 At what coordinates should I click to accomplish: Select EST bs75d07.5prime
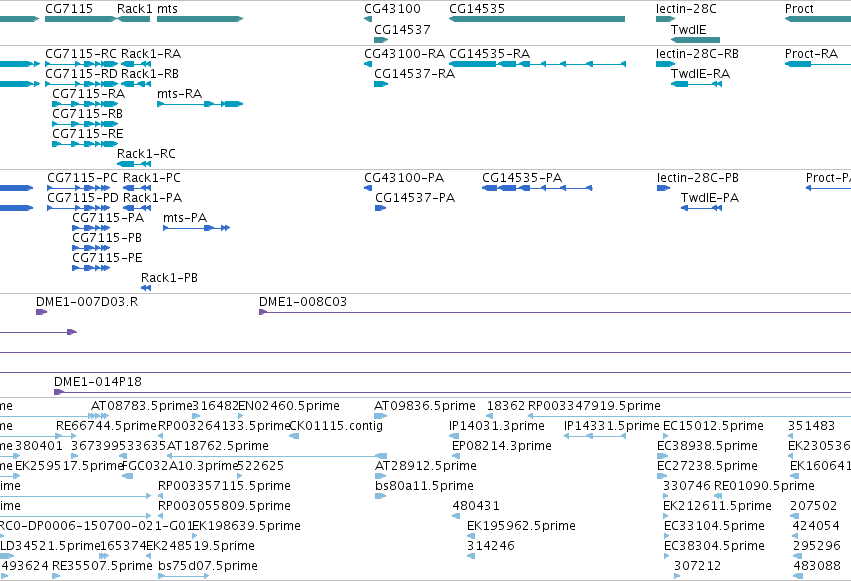[x=208, y=566]
